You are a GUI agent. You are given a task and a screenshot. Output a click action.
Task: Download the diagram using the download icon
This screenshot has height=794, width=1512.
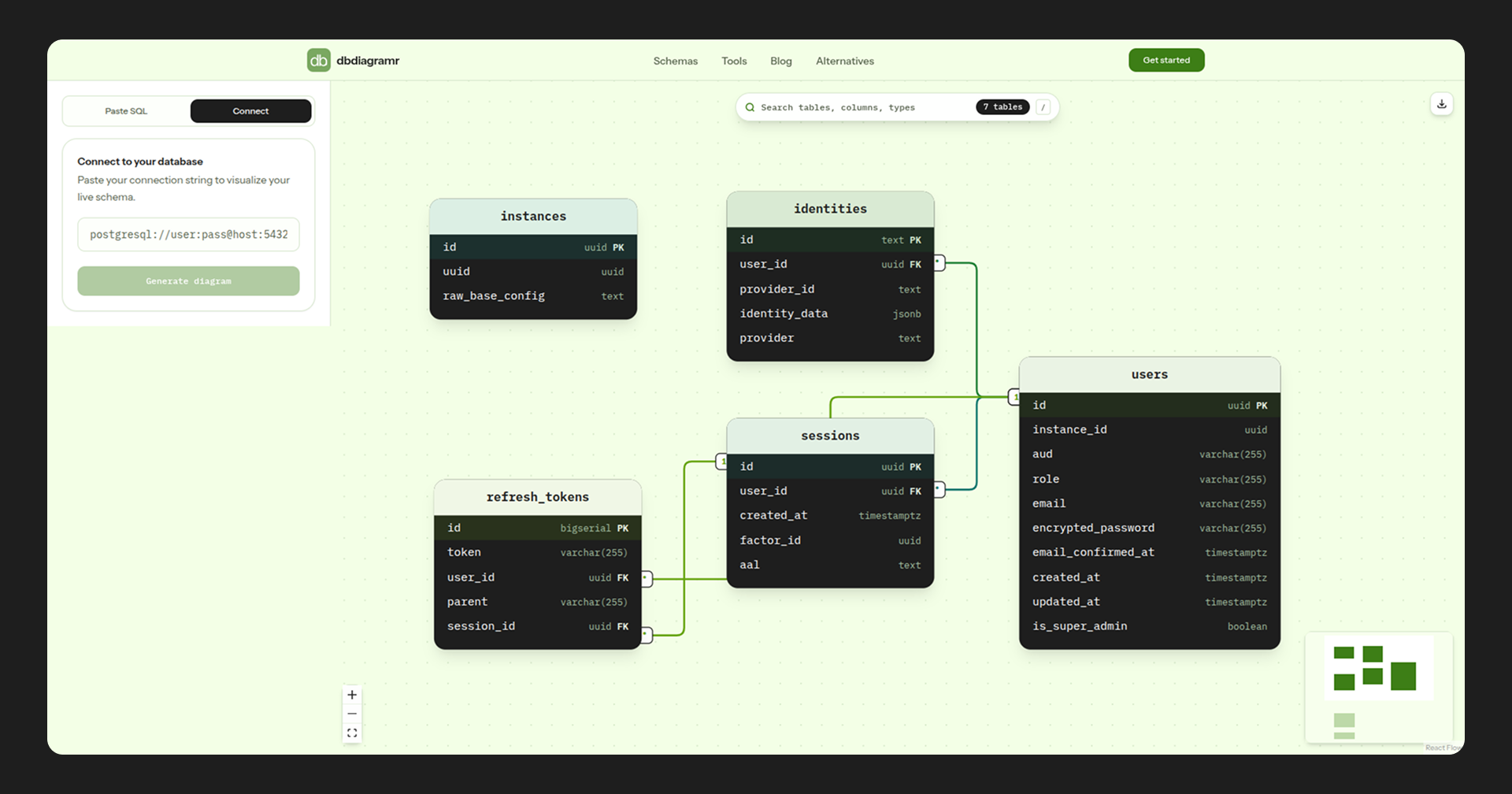click(x=1441, y=104)
